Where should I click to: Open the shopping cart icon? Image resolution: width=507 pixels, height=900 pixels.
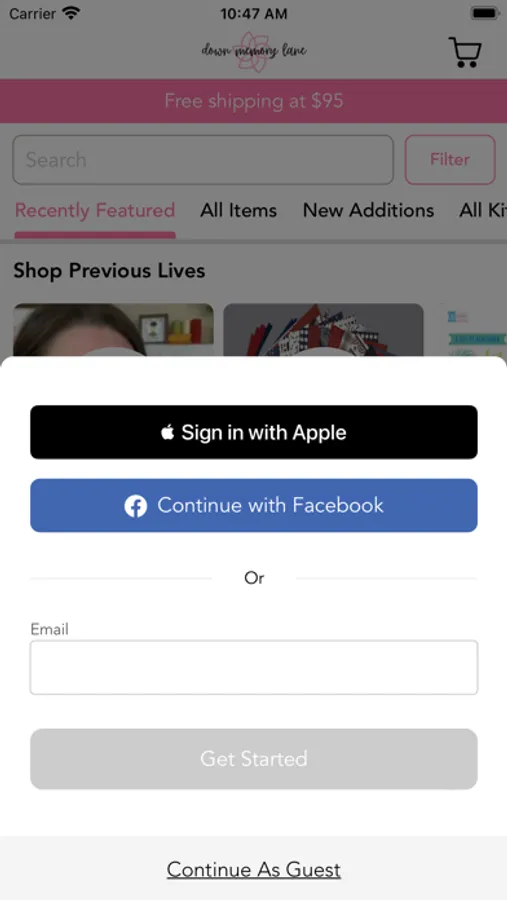click(465, 53)
